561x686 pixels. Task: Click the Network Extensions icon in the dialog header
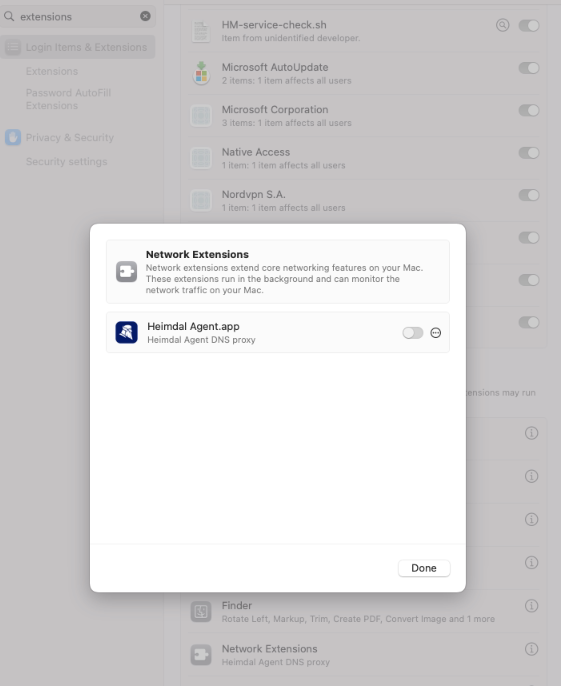126,272
